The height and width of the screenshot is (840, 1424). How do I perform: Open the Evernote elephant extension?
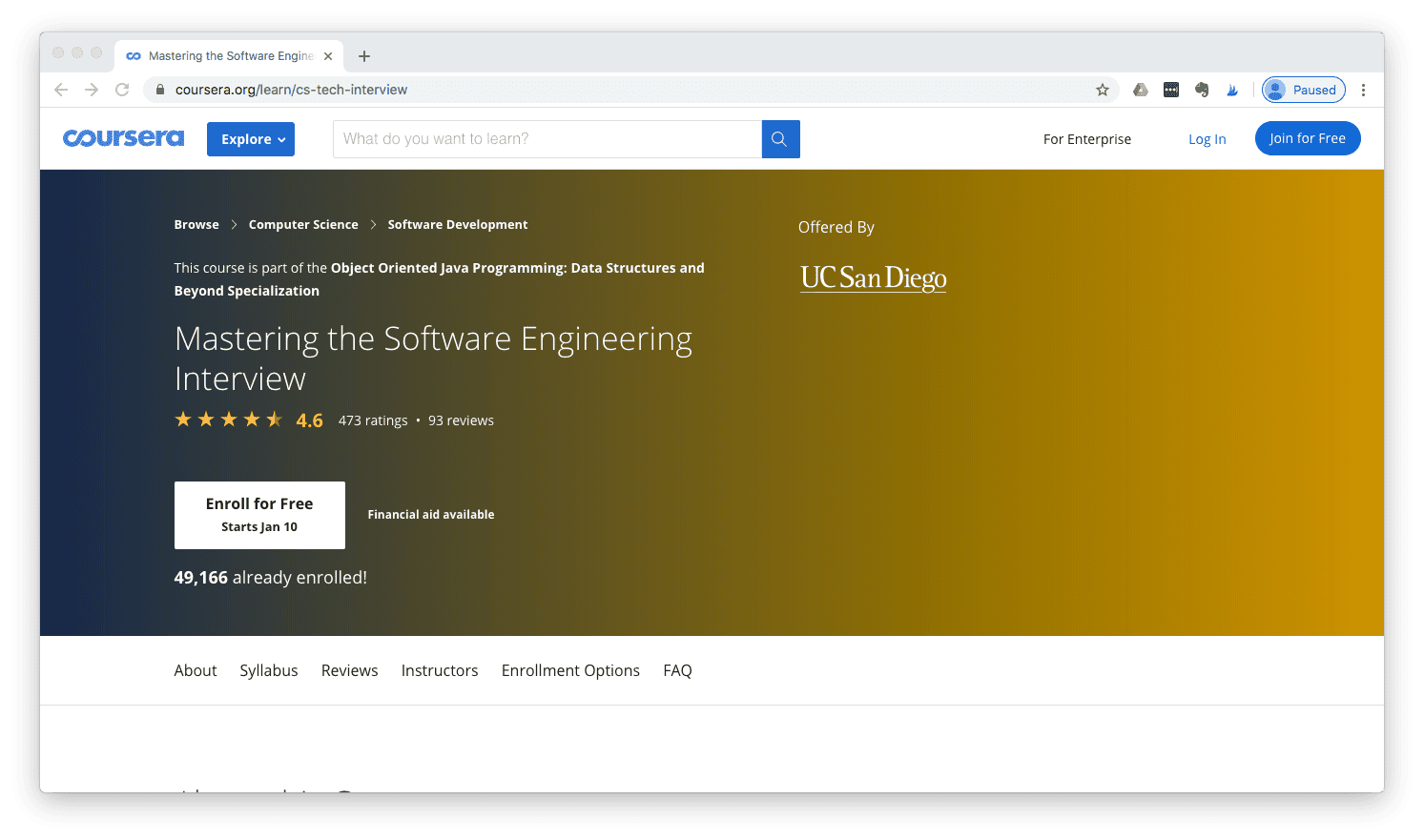pyautogui.click(x=1202, y=90)
